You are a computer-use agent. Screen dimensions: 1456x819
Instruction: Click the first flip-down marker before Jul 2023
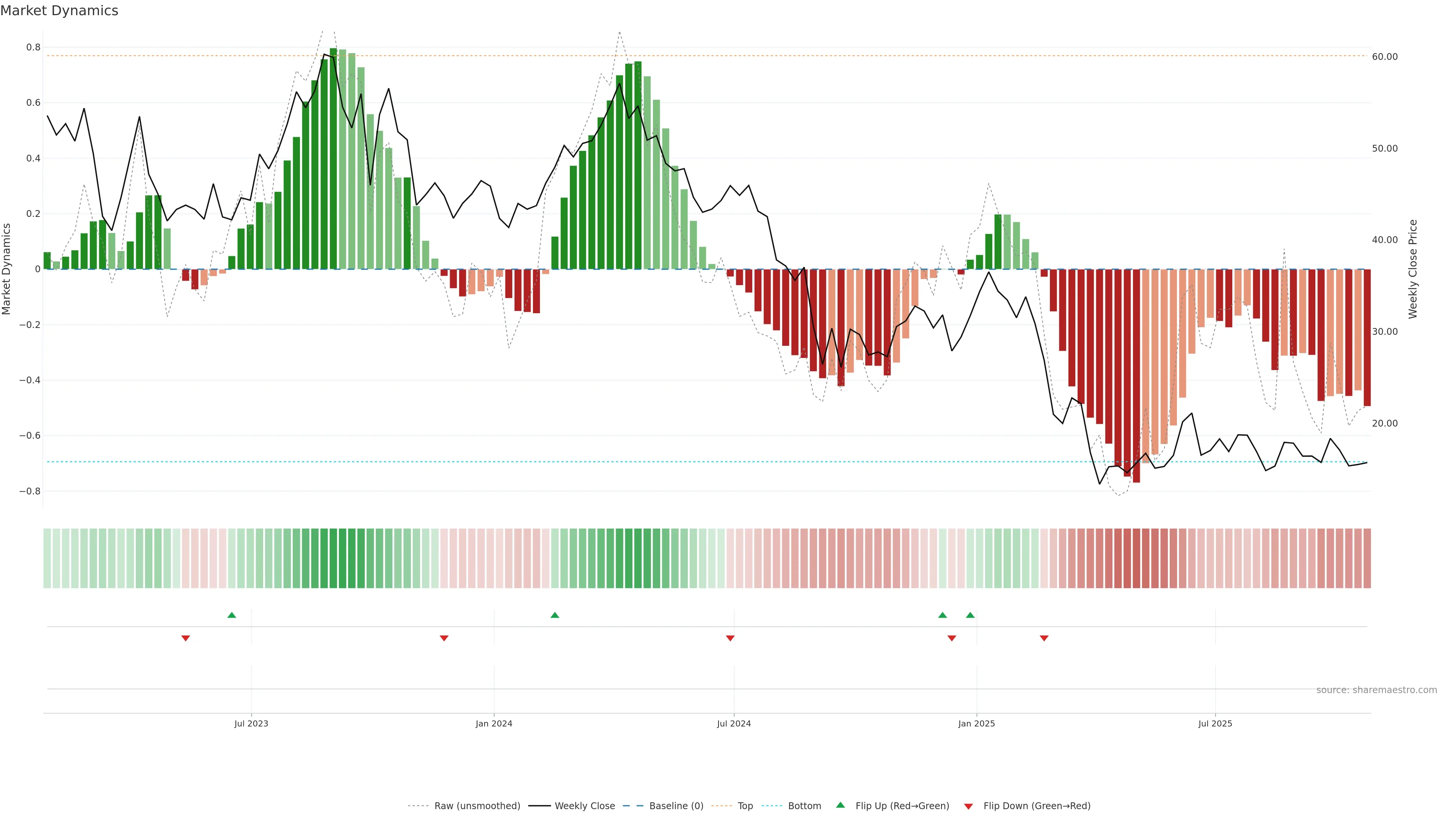185,638
